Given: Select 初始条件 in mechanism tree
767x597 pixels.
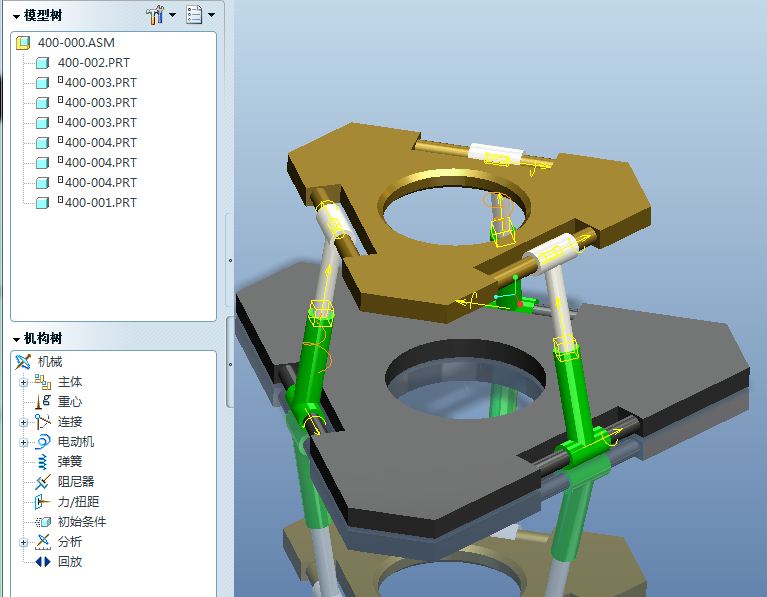Looking at the screenshot, I should pyautogui.click(x=82, y=522).
